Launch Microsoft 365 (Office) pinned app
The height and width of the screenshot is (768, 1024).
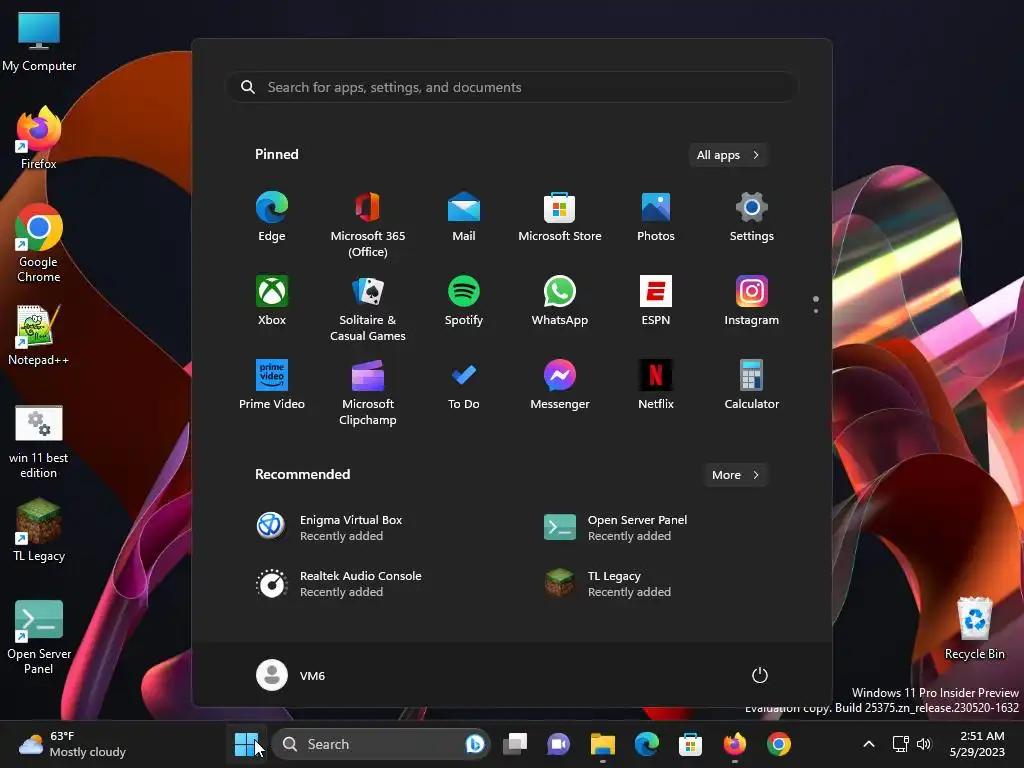click(x=368, y=224)
